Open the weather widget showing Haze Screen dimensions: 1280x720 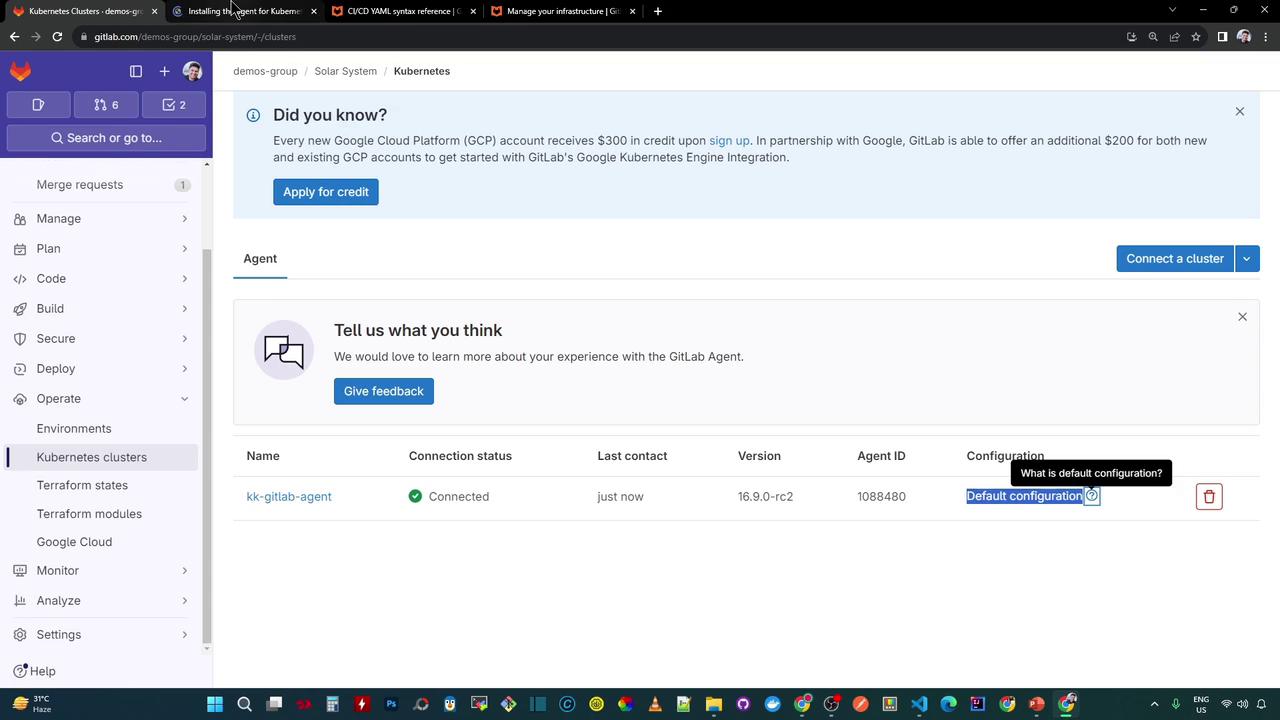coord(32,704)
